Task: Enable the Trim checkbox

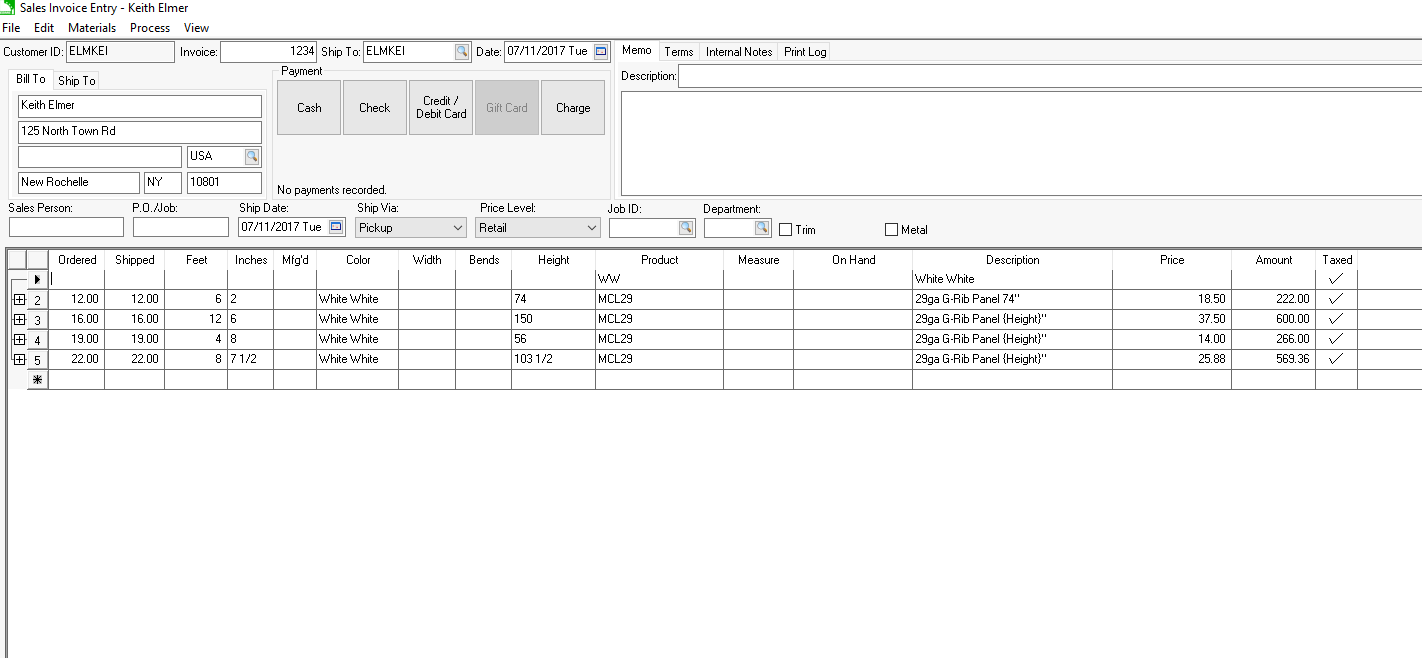Action: click(786, 230)
